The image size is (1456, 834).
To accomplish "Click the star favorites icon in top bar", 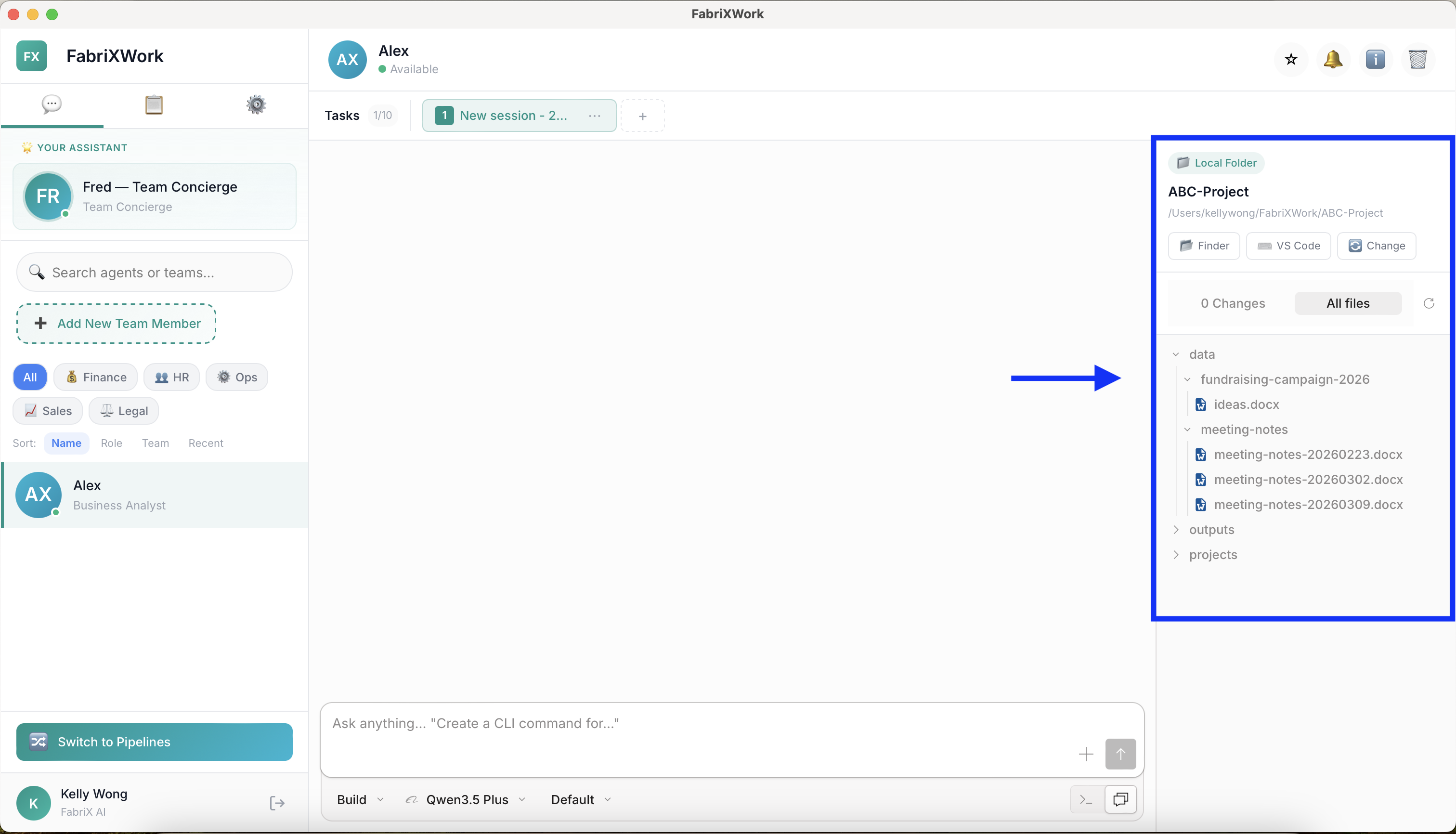I will pos(1290,59).
